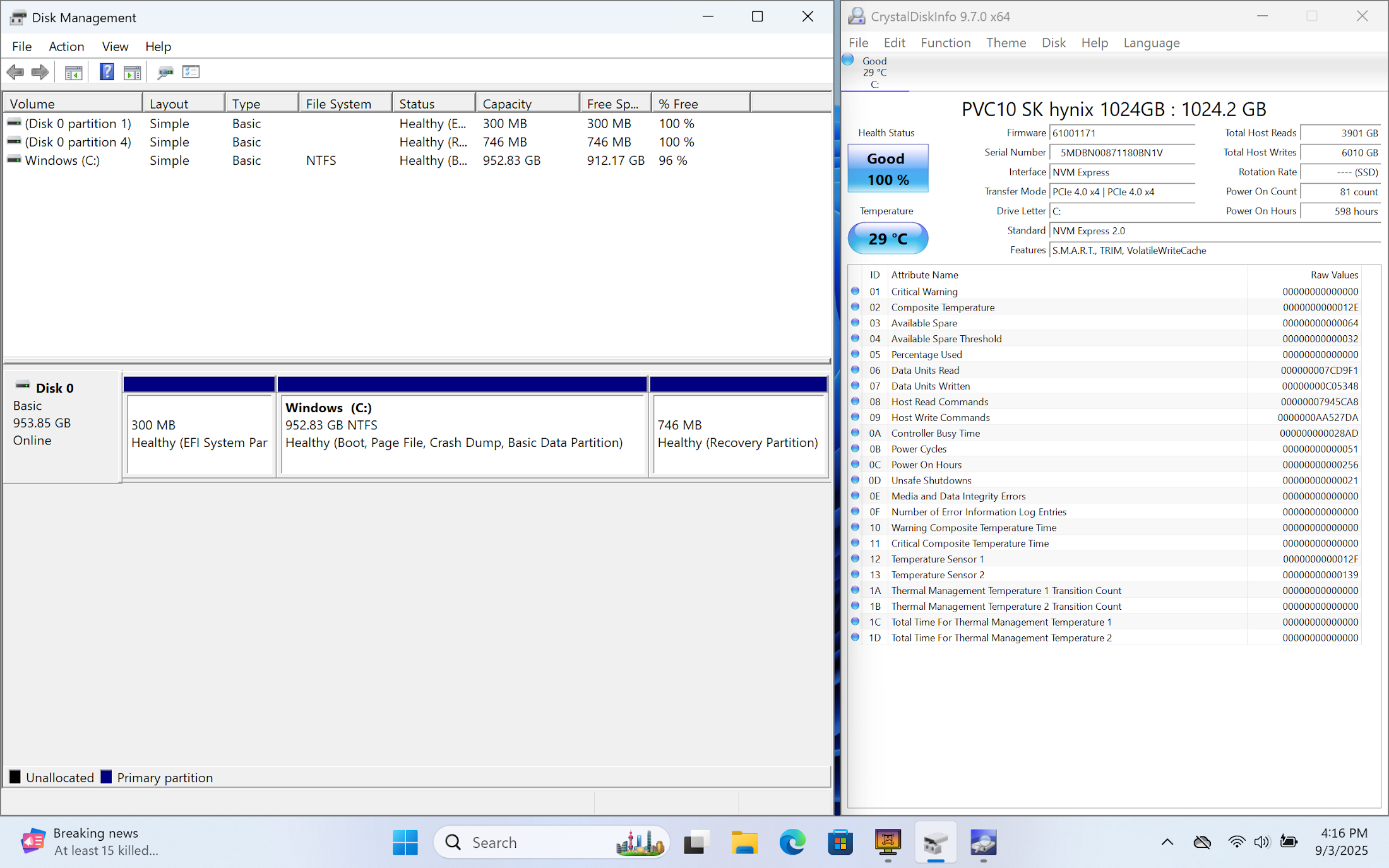Sort by the Status column header
The height and width of the screenshot is (868, 1389).
(434, 103)
